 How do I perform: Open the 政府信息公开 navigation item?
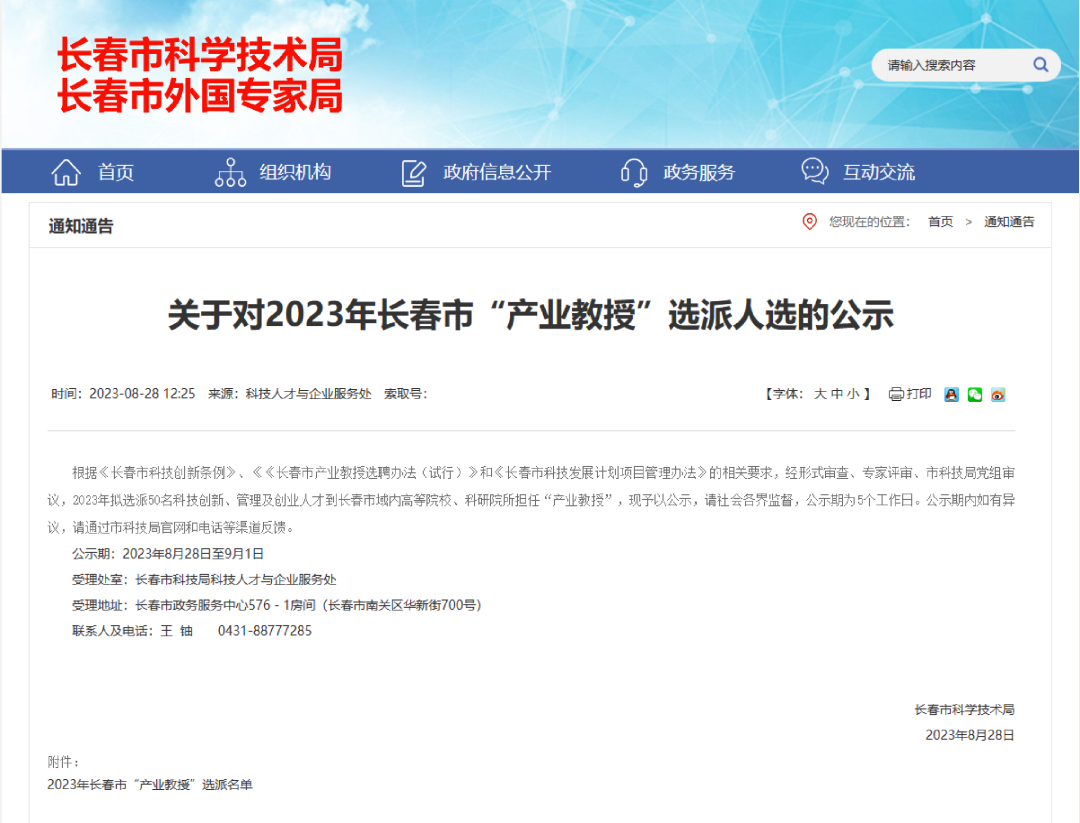click(497, 172)
